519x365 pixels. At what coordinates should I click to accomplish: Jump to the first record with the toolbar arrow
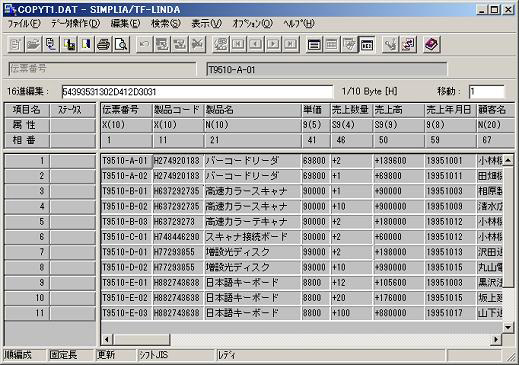238,44
